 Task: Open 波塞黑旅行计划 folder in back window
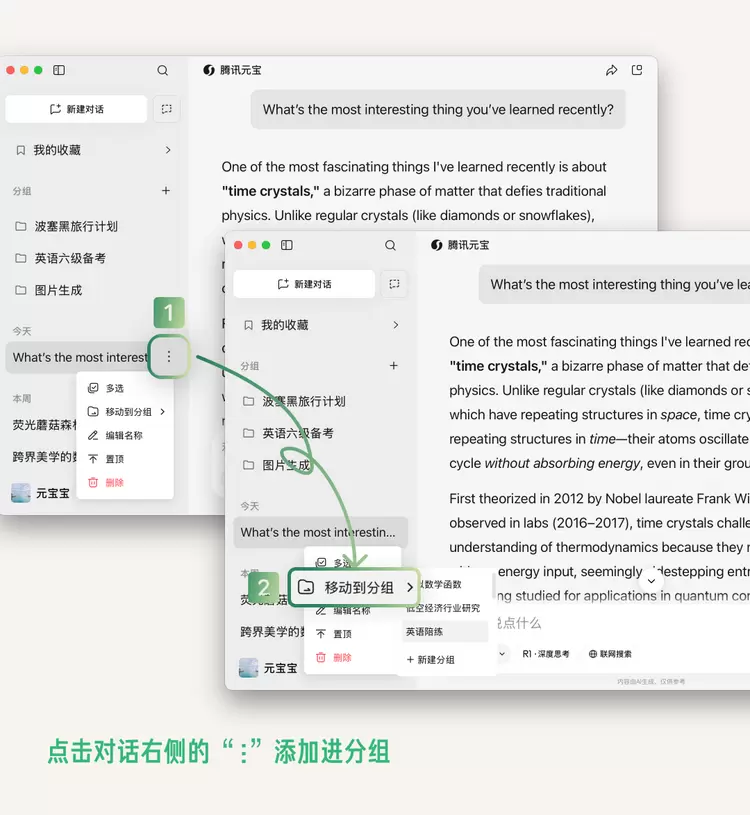(76, 226)
